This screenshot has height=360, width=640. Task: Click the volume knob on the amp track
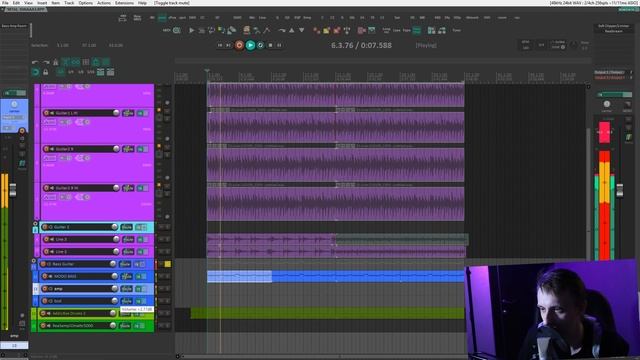[x=115, y=289]
